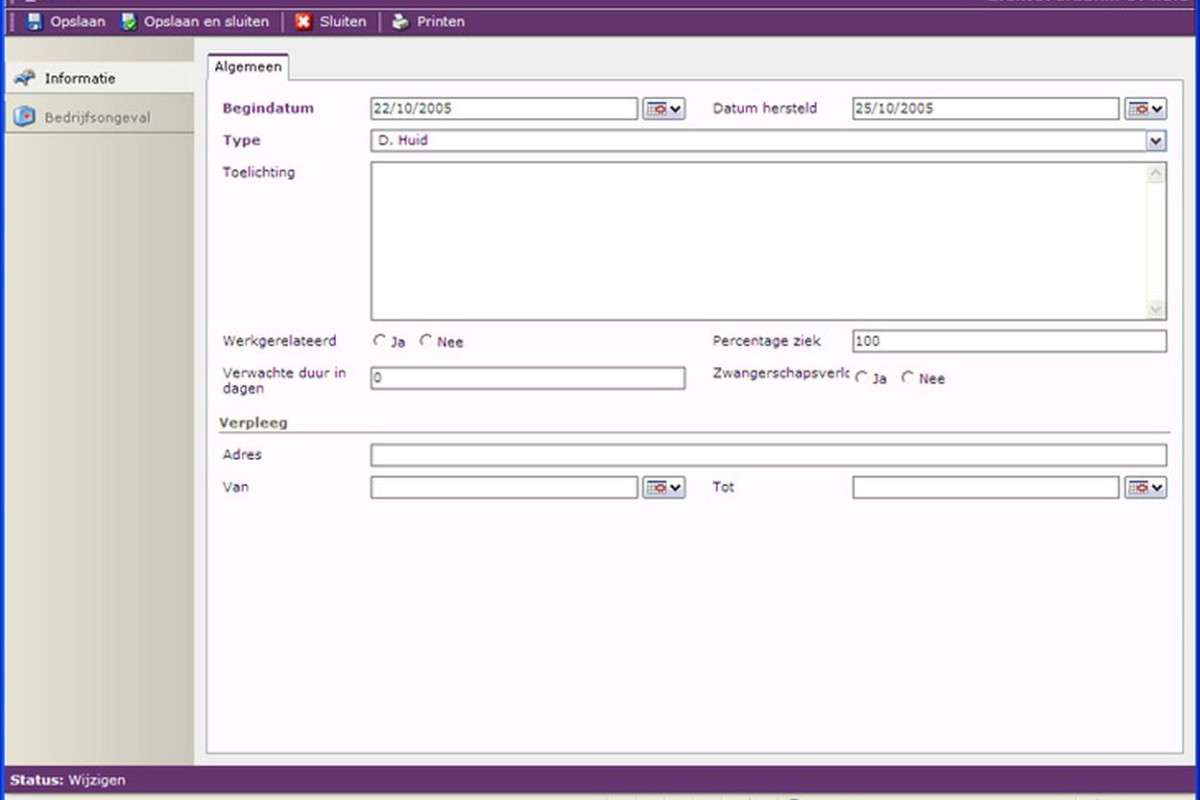This screenshot has width=1200, height=800.
Task: Select Ja for Zwangerschapsverlof
Action: 861,378
